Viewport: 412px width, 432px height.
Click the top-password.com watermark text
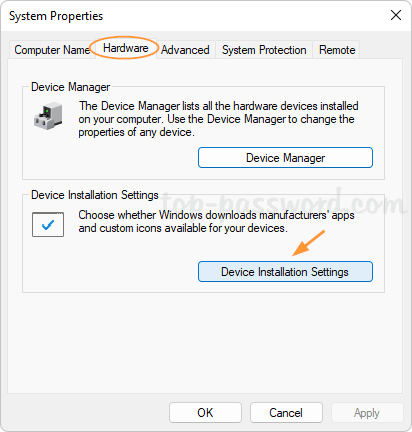(283, 201)
